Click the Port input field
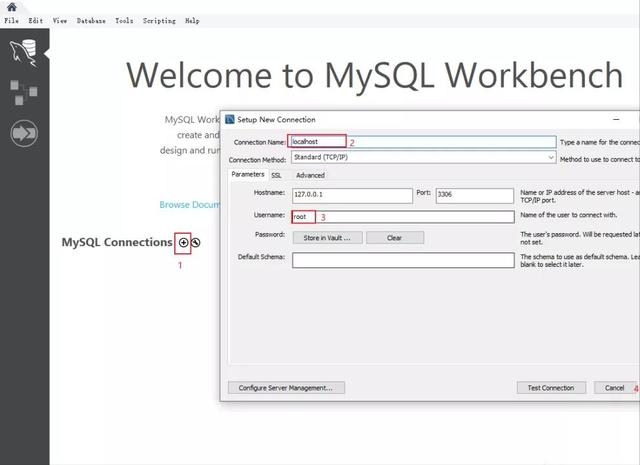Image resolution: width=640 pixels, height=465 pixels. pyautogui.click(x=475, y=195)
